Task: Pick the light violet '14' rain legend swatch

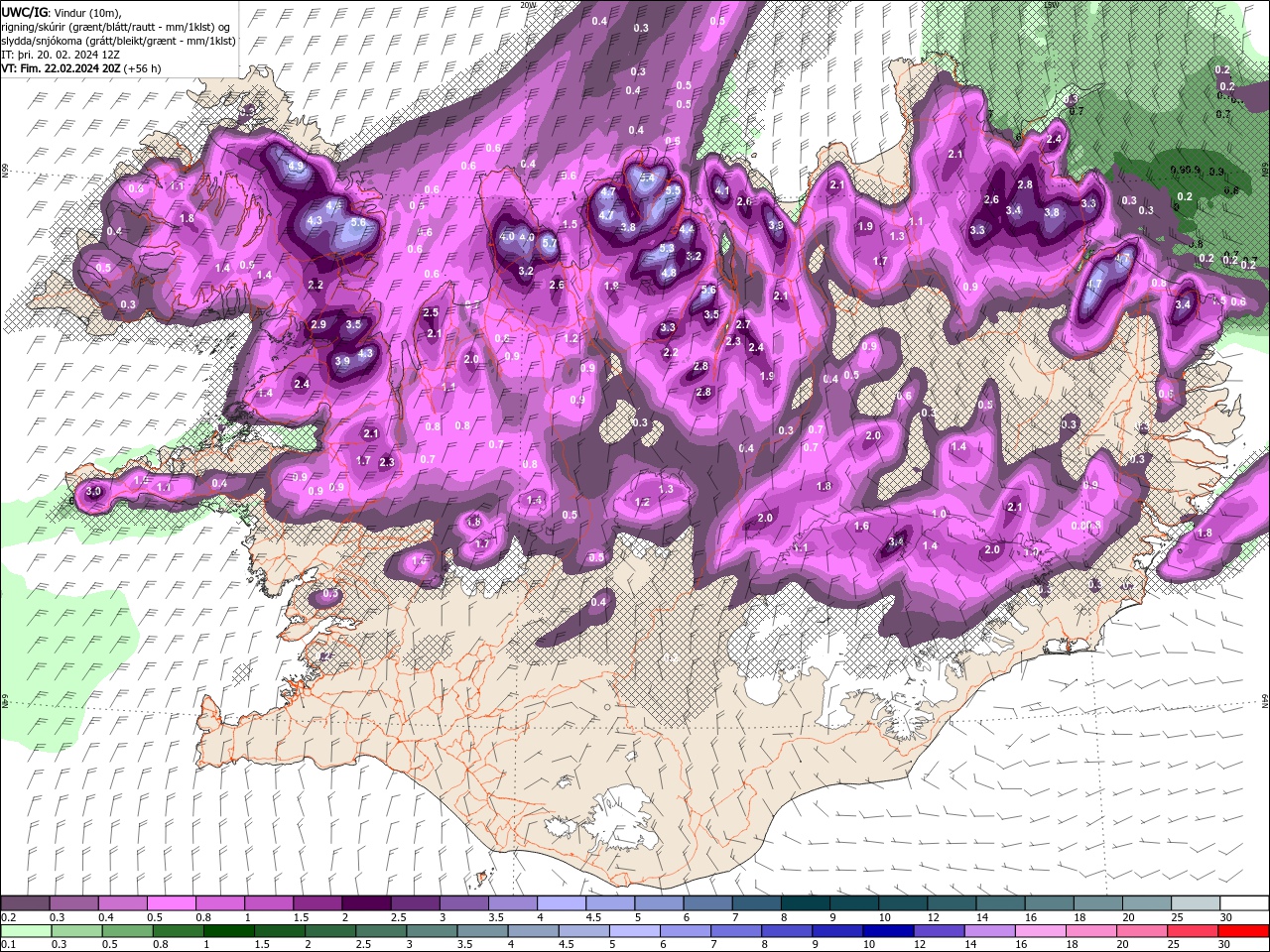Action: click(989, 931)
